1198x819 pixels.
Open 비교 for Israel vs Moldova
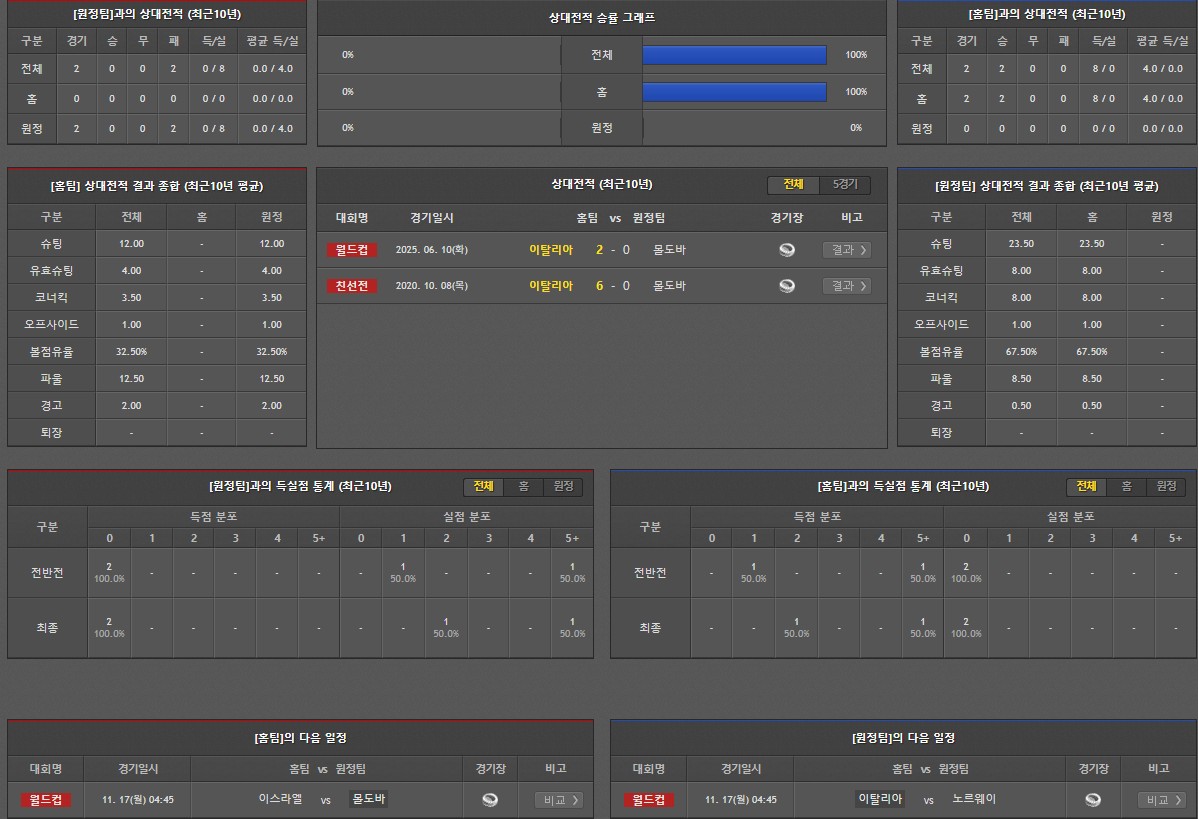click(559, 800)
